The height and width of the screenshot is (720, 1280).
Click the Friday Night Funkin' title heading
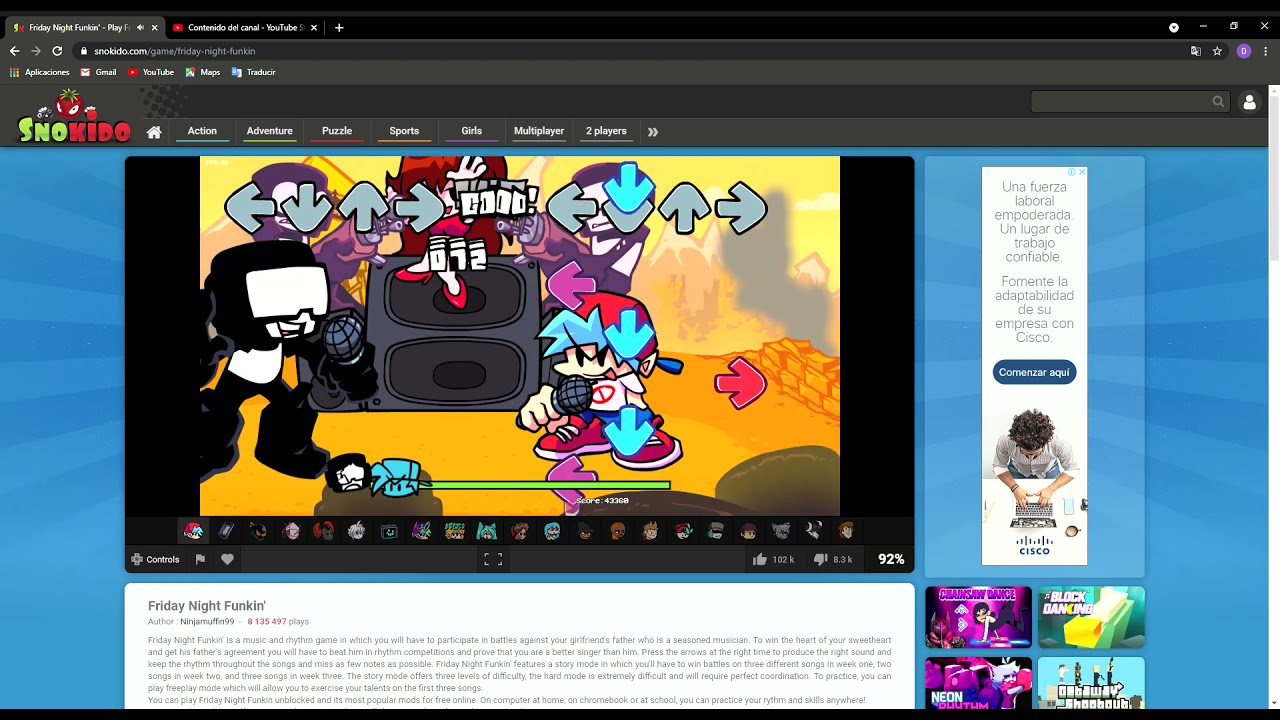[x=207, y=606]
